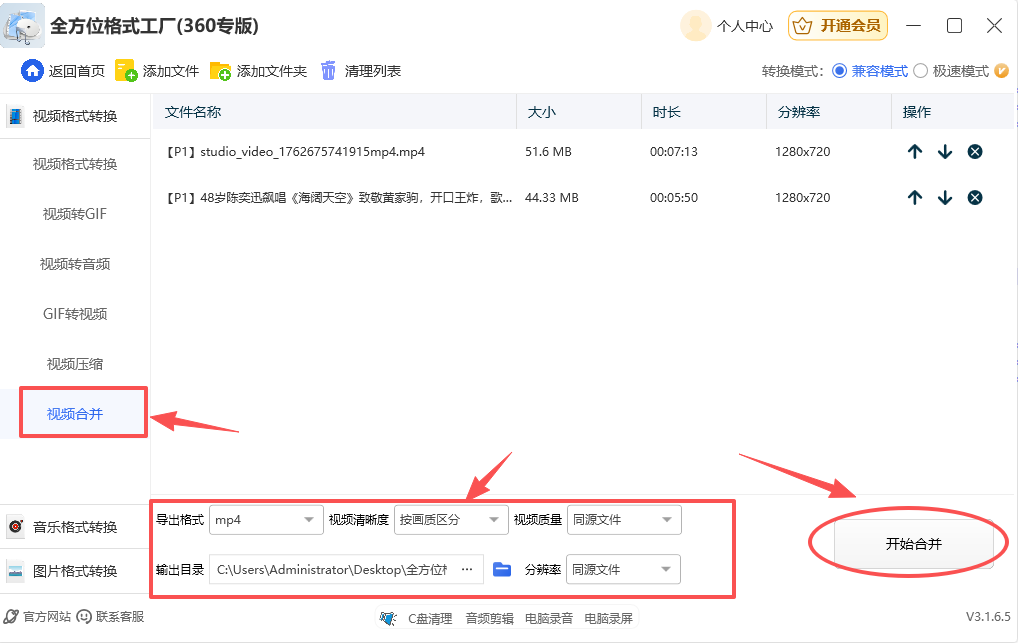Image resolution: width=1018 pixels, height=643 pixels.
Task: Select the 图片格式转换 sidebar icon
Action: click(x=14, y=571)
